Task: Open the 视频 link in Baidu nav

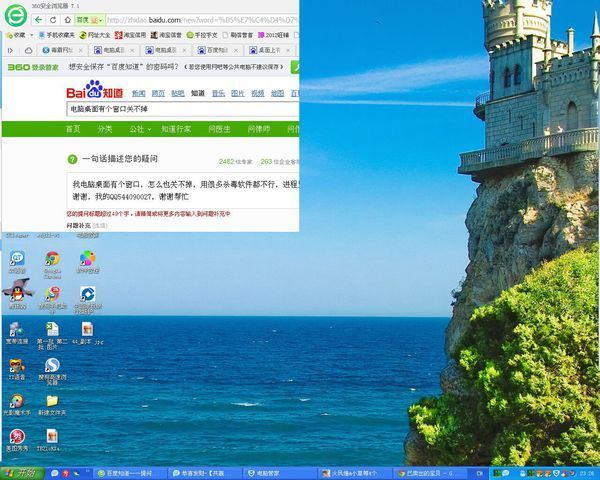Action: (258, 93)
